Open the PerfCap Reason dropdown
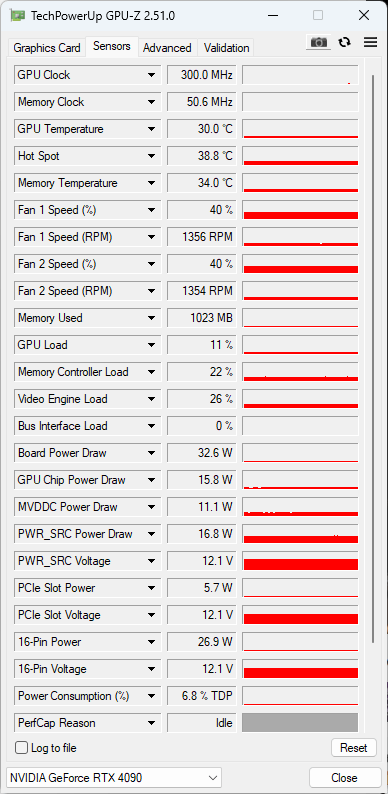This screenshot has height=794, width=388. pos(151,723)
